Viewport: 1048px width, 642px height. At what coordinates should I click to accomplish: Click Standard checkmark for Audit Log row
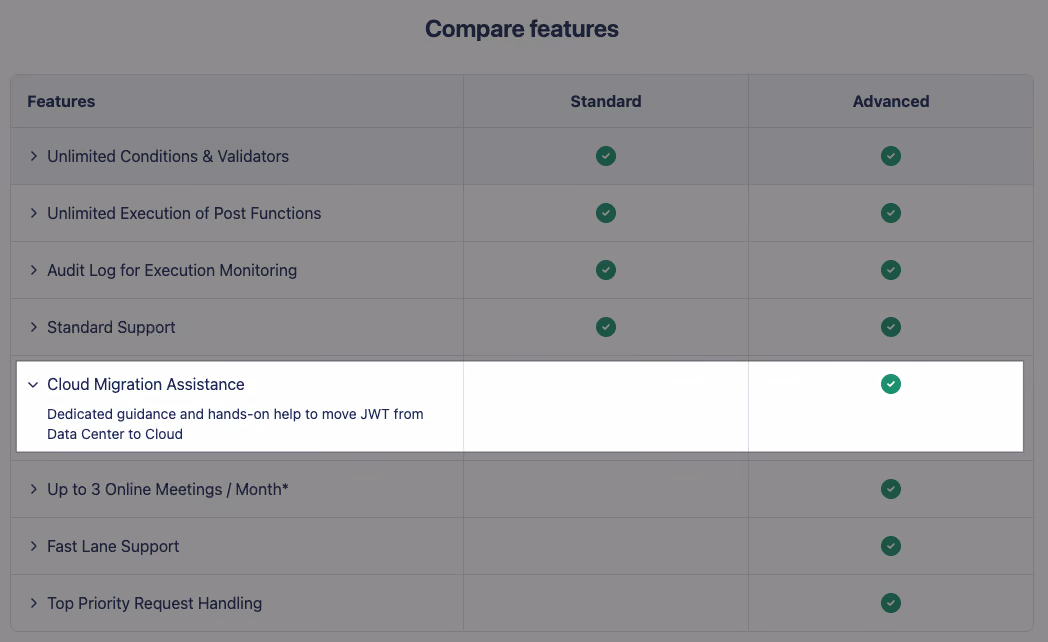click(x=606, y=270)
